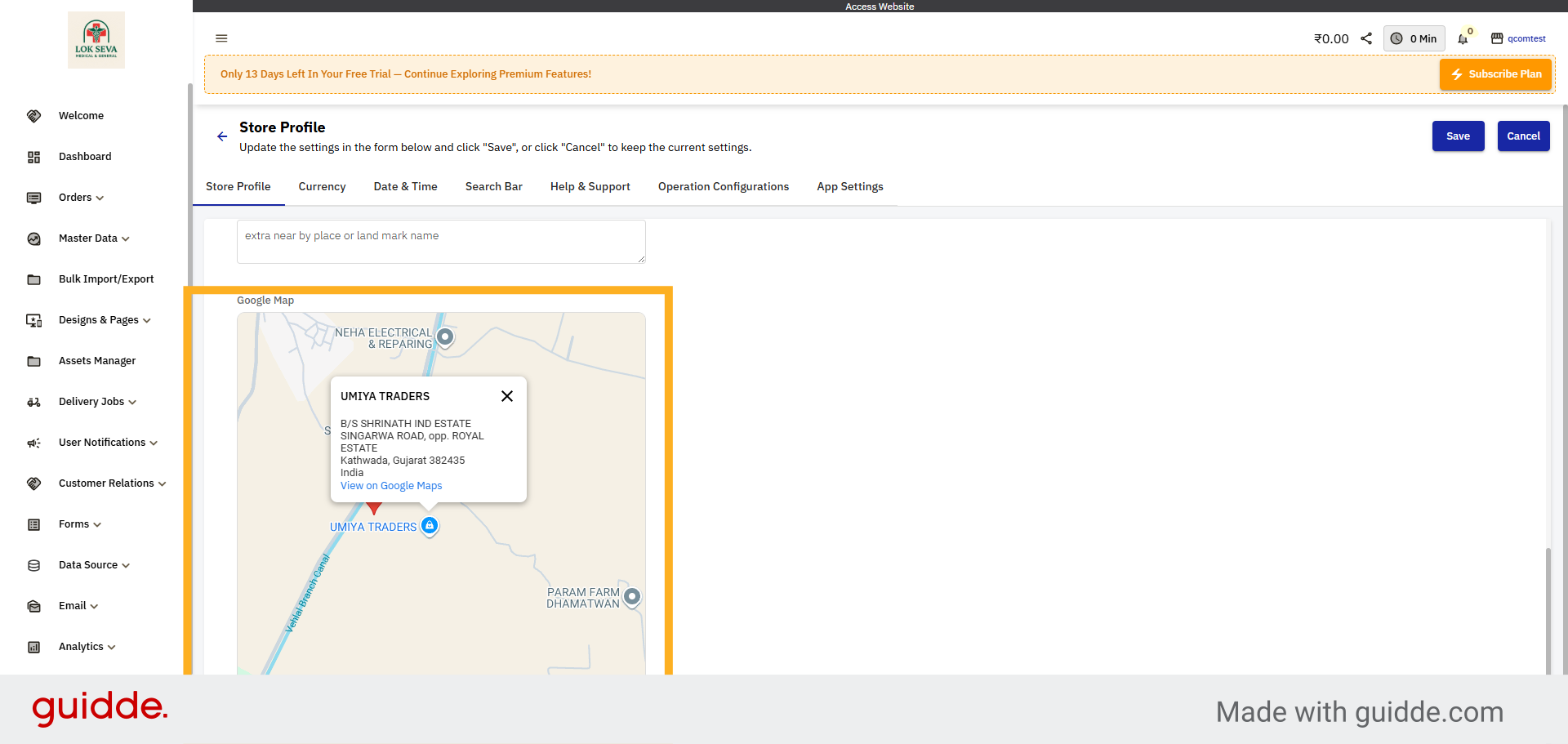Click the User Notifications megaphone icon
The image size is (1568, 744).
(33, 443)
